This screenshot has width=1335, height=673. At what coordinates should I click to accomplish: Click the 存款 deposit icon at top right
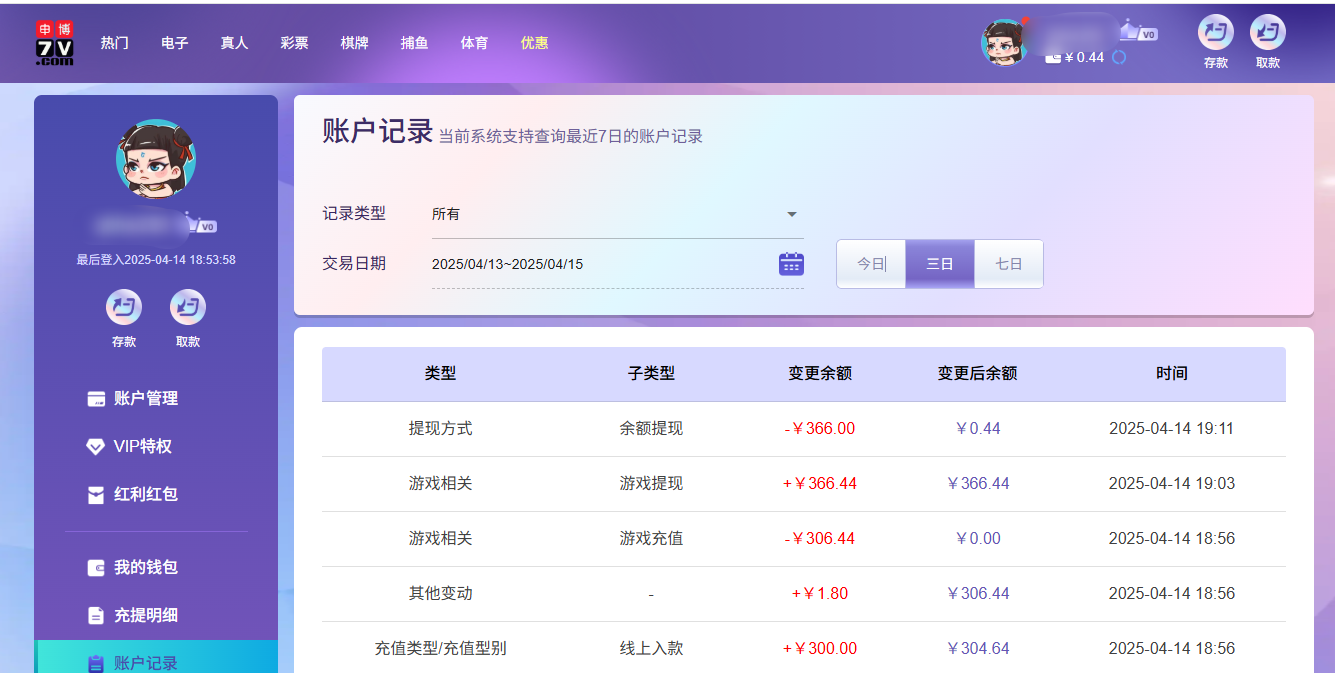(1215, 35)
